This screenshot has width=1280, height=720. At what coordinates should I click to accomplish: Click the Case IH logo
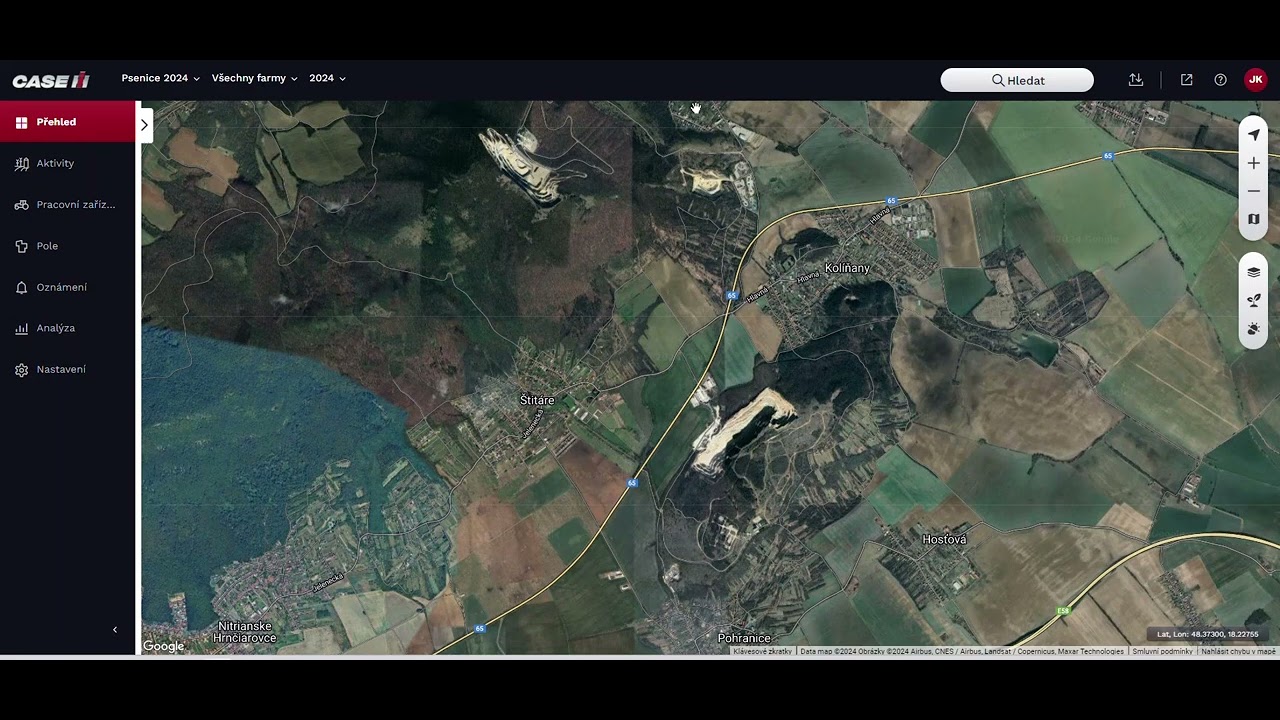coord(51,80)
